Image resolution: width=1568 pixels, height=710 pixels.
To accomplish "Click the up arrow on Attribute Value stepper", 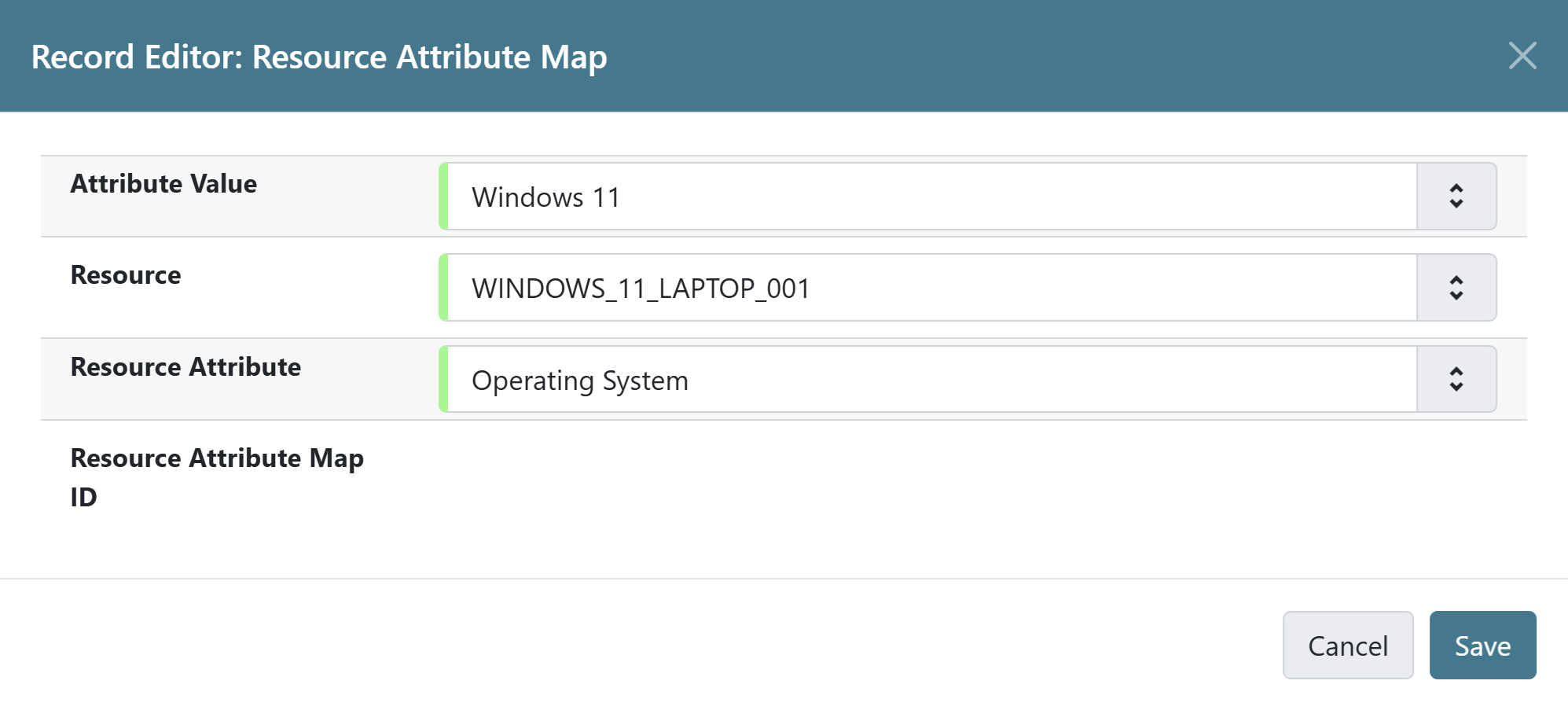I will coord(1456,189).
